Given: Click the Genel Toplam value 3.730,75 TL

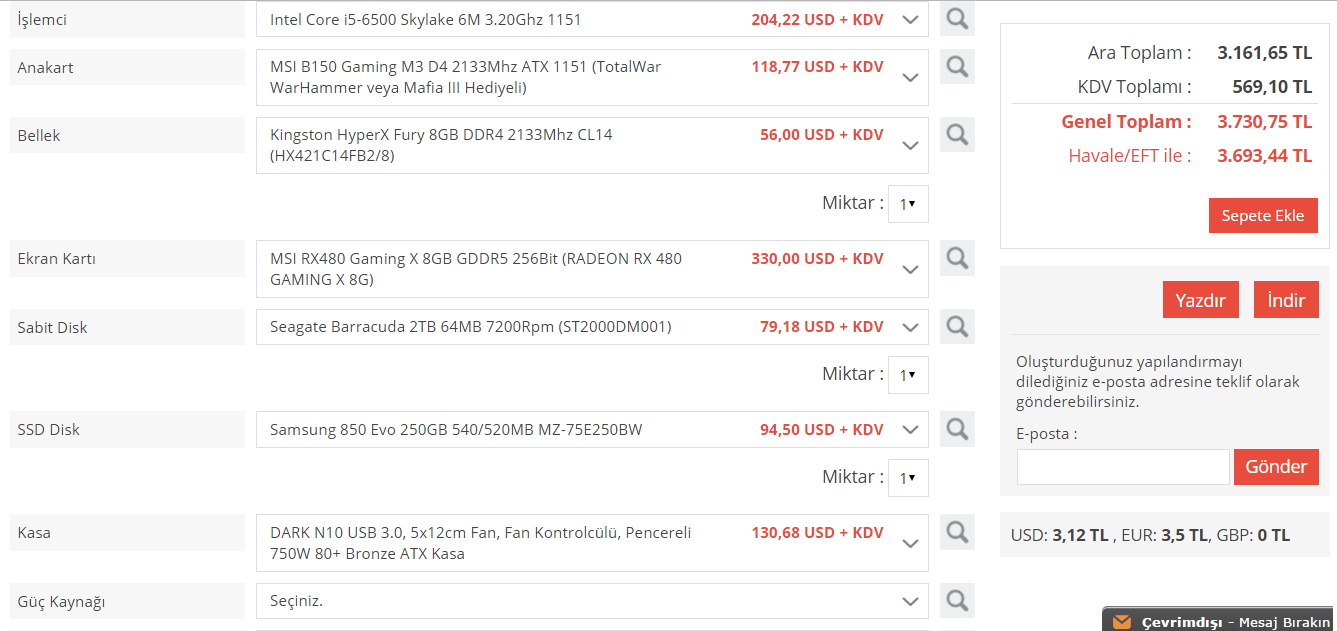Looking at the screenshot, I should click(x=1264, y=122).
